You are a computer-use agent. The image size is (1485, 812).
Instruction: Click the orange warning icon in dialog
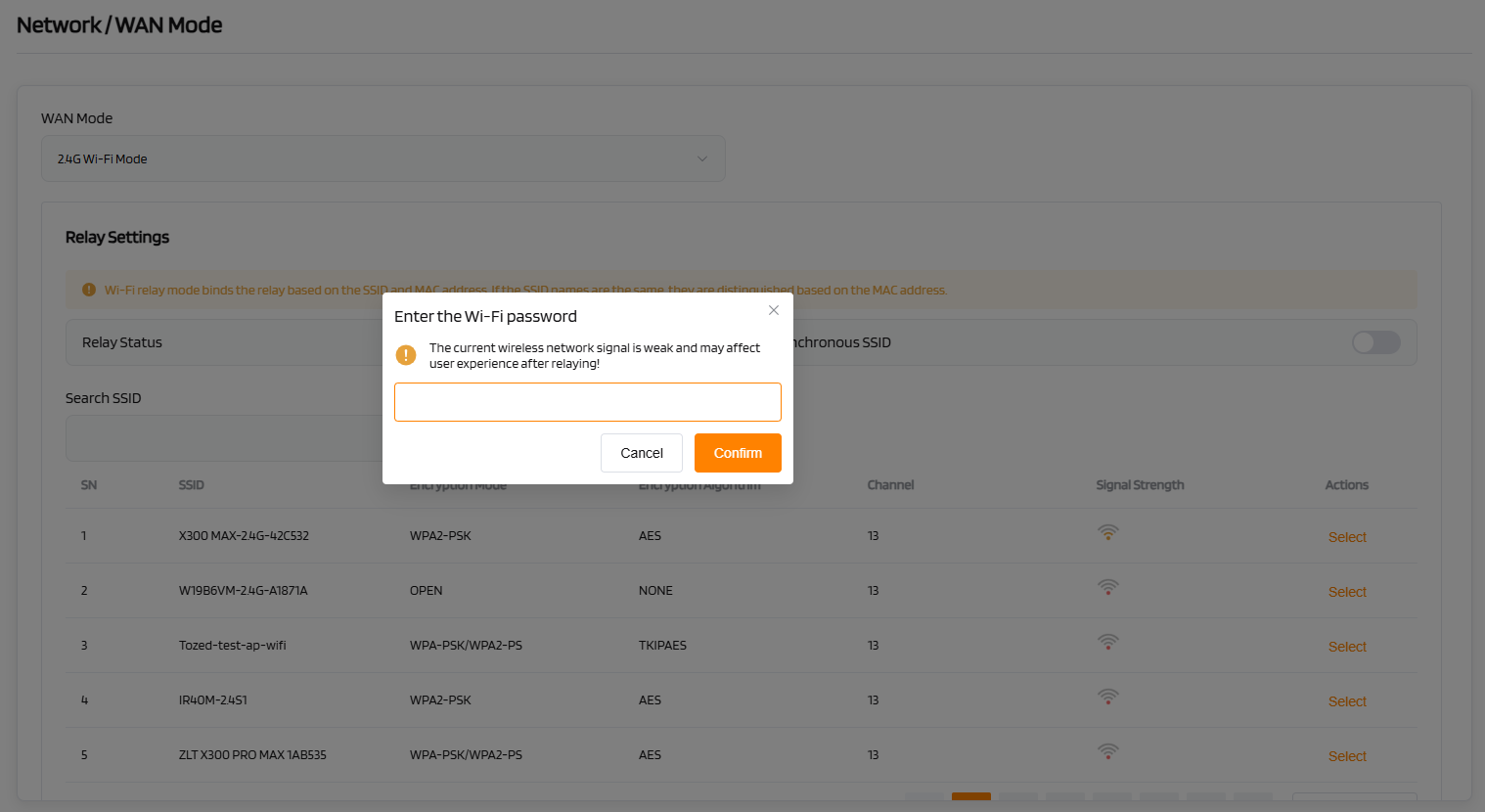[x=406, y=355]
